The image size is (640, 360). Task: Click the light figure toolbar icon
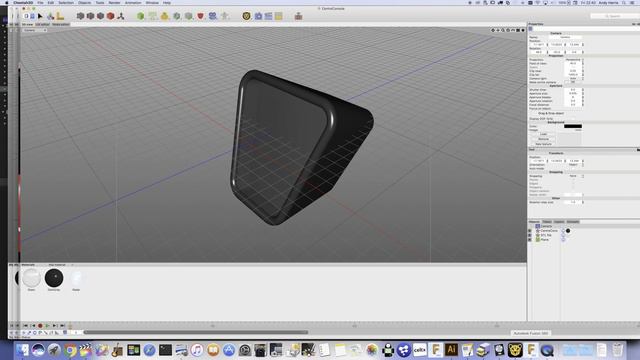tap(224, 16)
